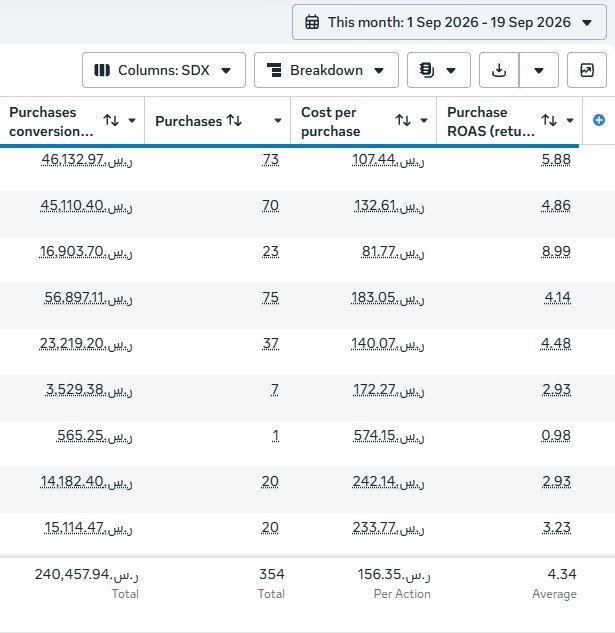Click the Purchase ROAS header label
Image resolution: width=615 pixels, height=633 pixels.
491,122
